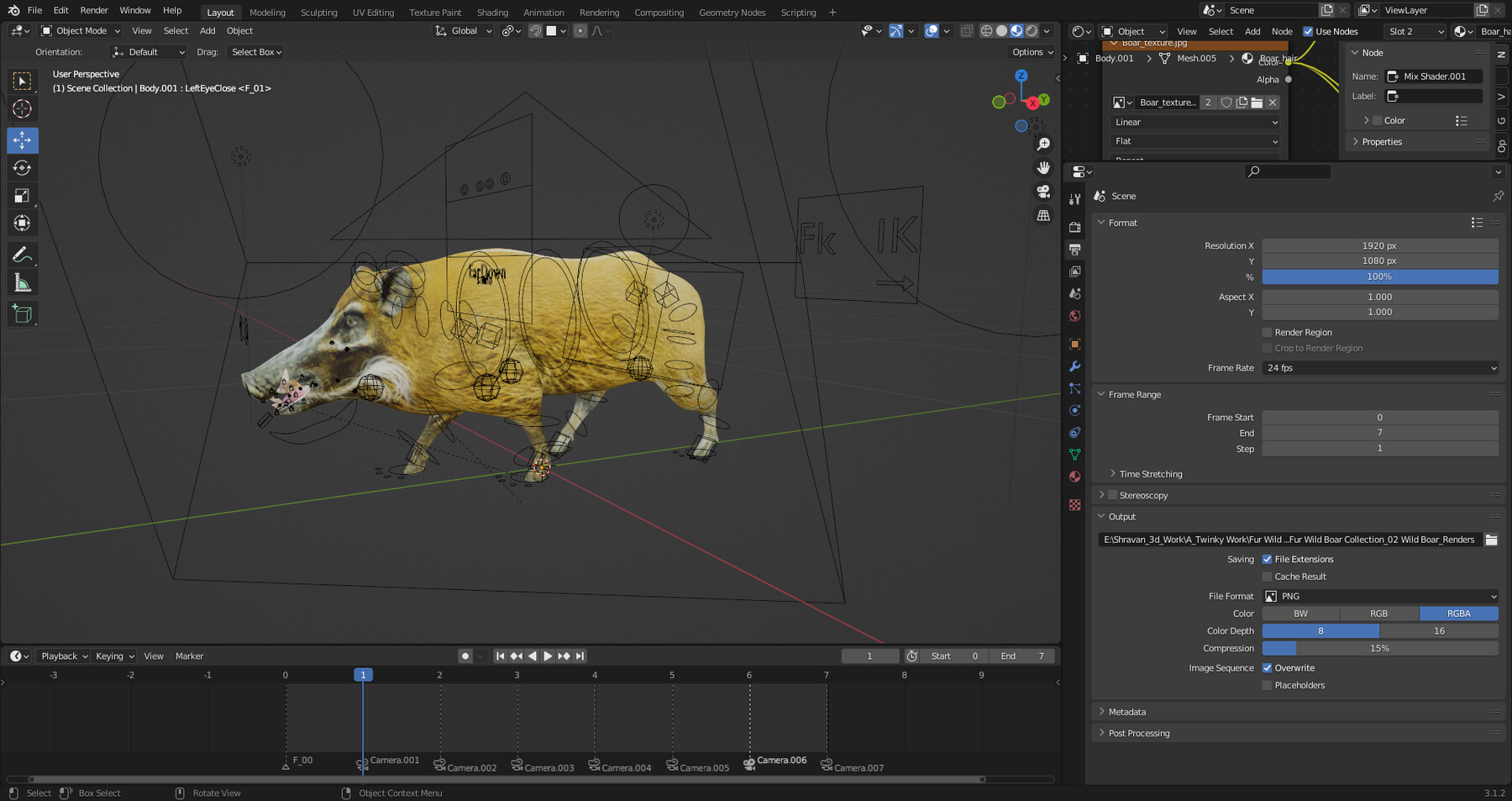Open the Render menu
The image size is (1512, 801).
point(93,10)
